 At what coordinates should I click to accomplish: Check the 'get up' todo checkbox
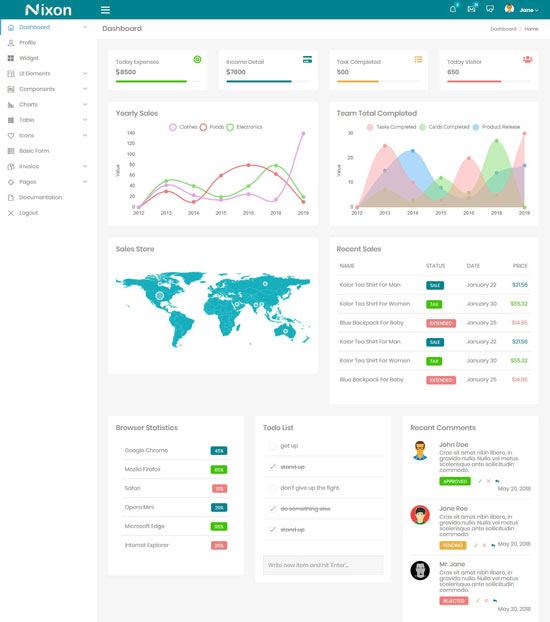(273, 446)
